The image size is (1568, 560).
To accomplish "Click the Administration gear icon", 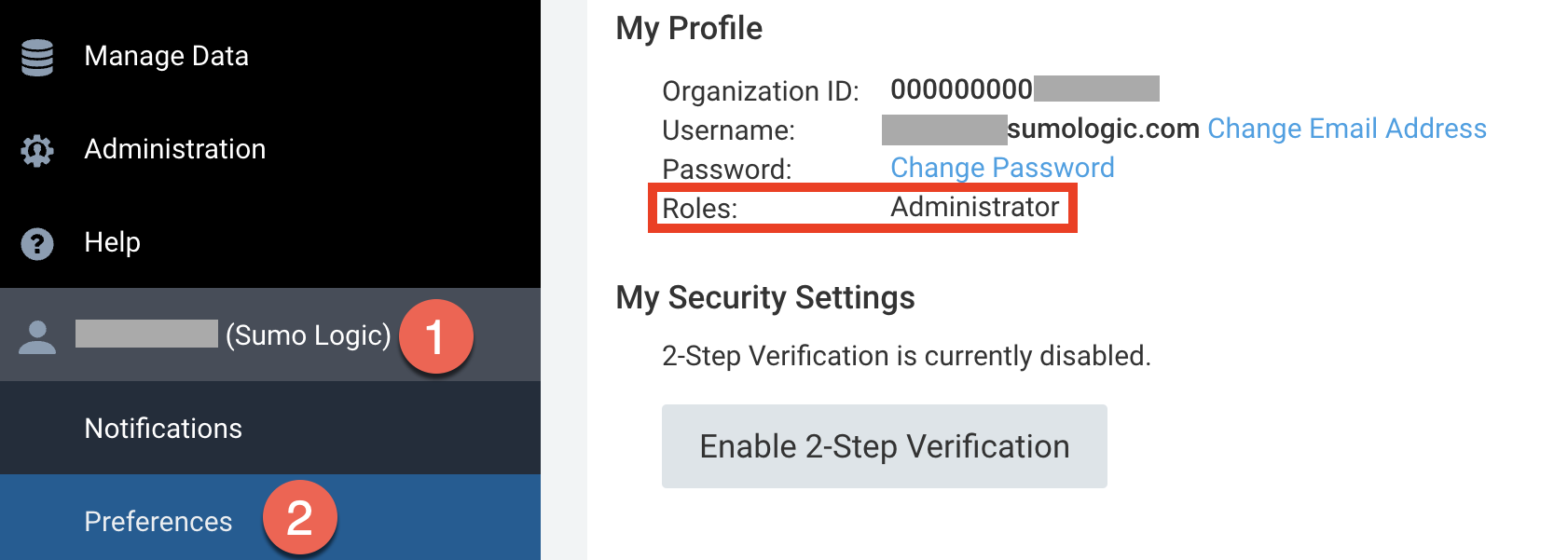I will coord(37,150).
